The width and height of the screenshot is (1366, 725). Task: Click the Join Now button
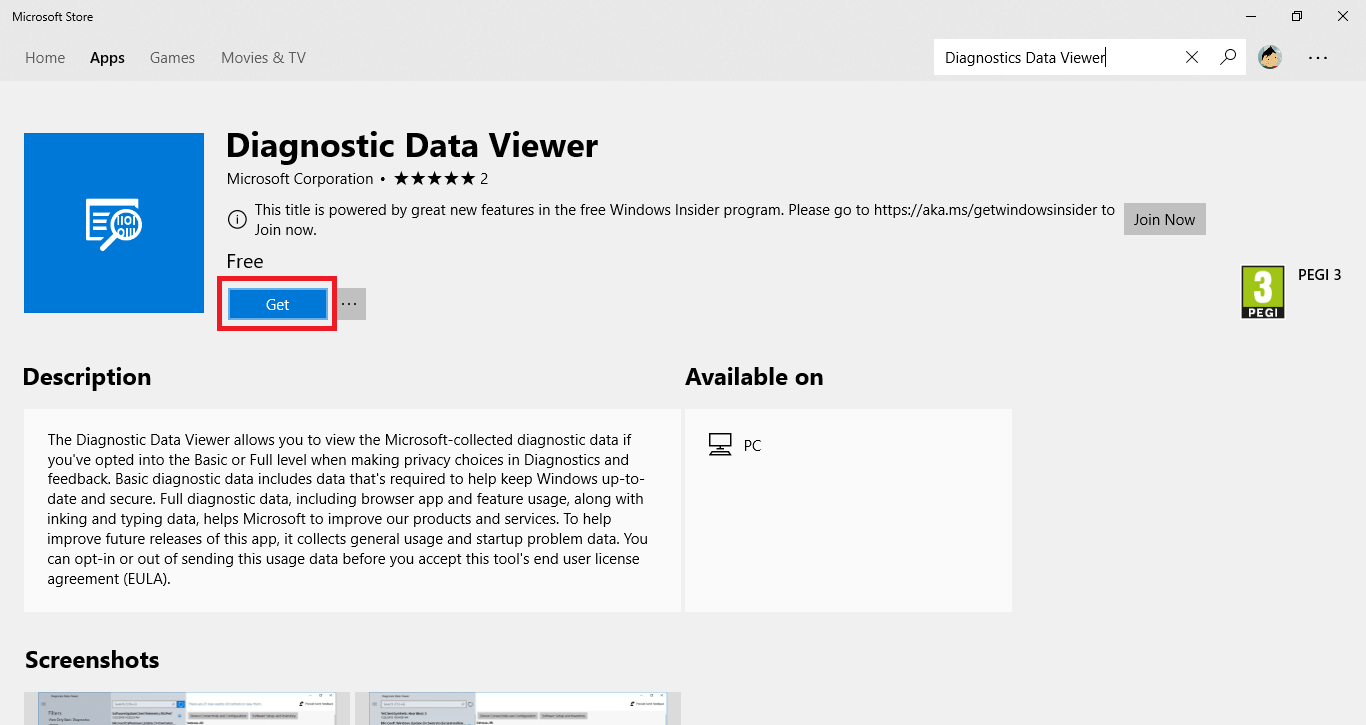pyautogui.click(x=1164, y=219)
